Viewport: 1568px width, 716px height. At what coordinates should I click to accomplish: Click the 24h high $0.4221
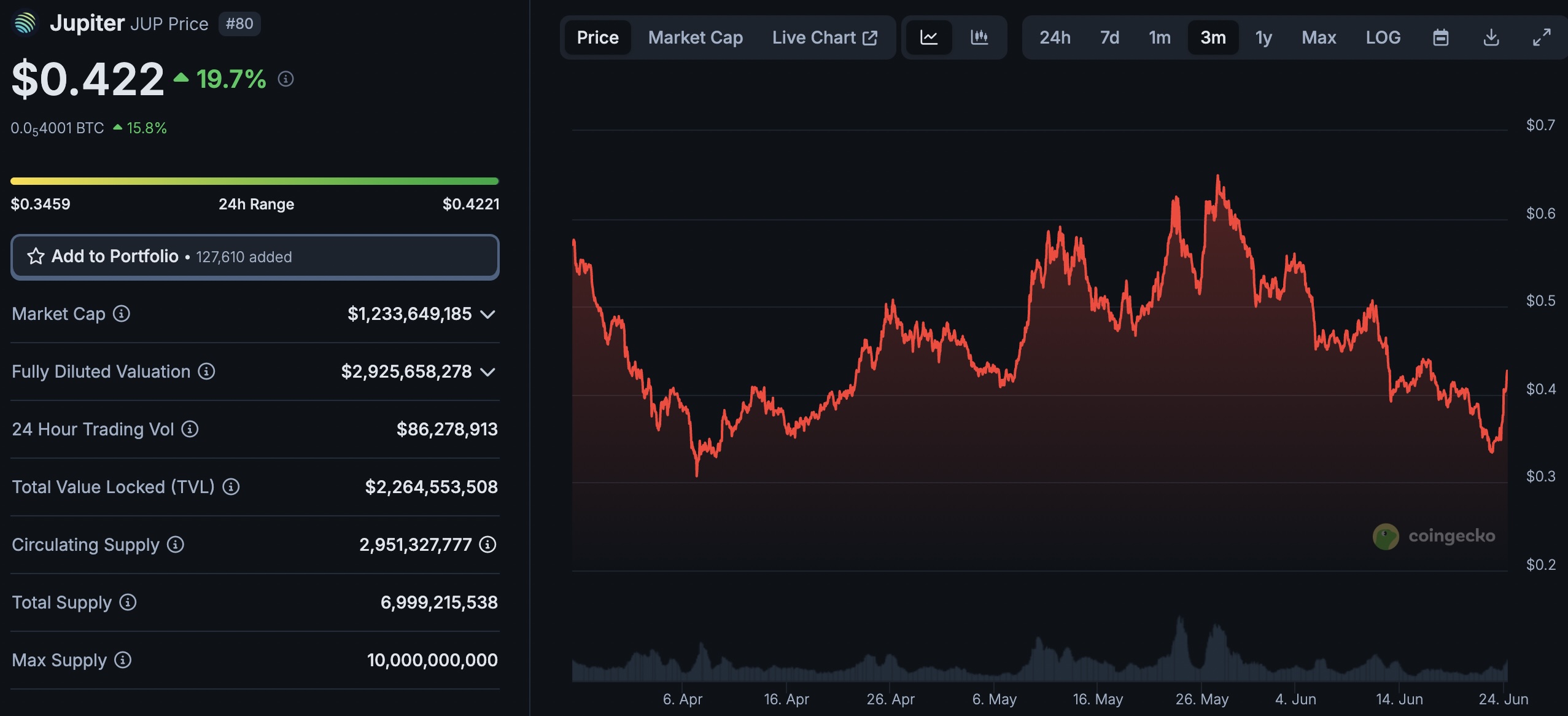point(471,204)
